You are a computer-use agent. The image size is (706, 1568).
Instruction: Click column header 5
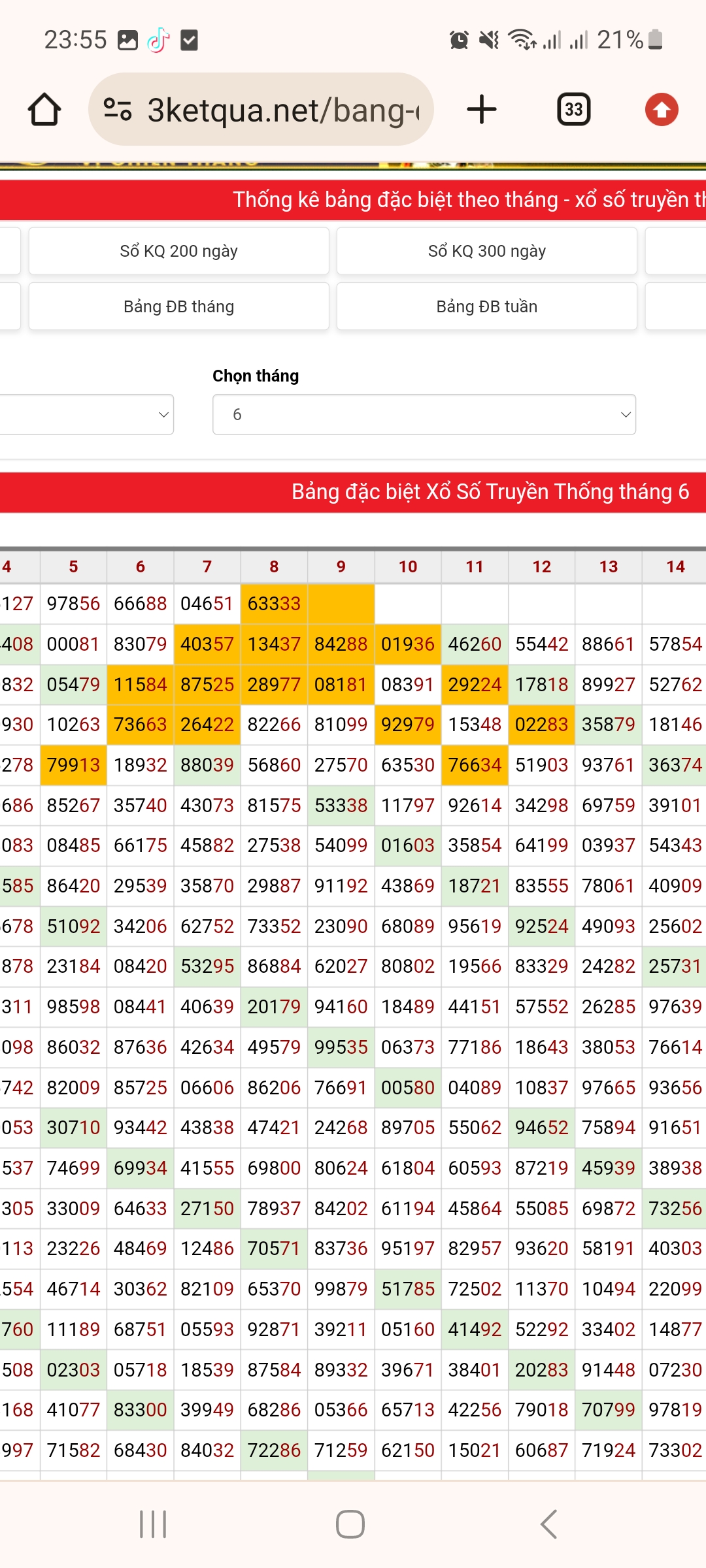coord(73,566)
